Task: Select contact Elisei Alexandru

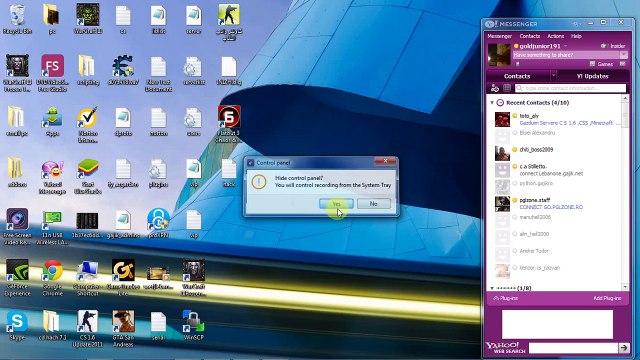Action: click(558, 133)
